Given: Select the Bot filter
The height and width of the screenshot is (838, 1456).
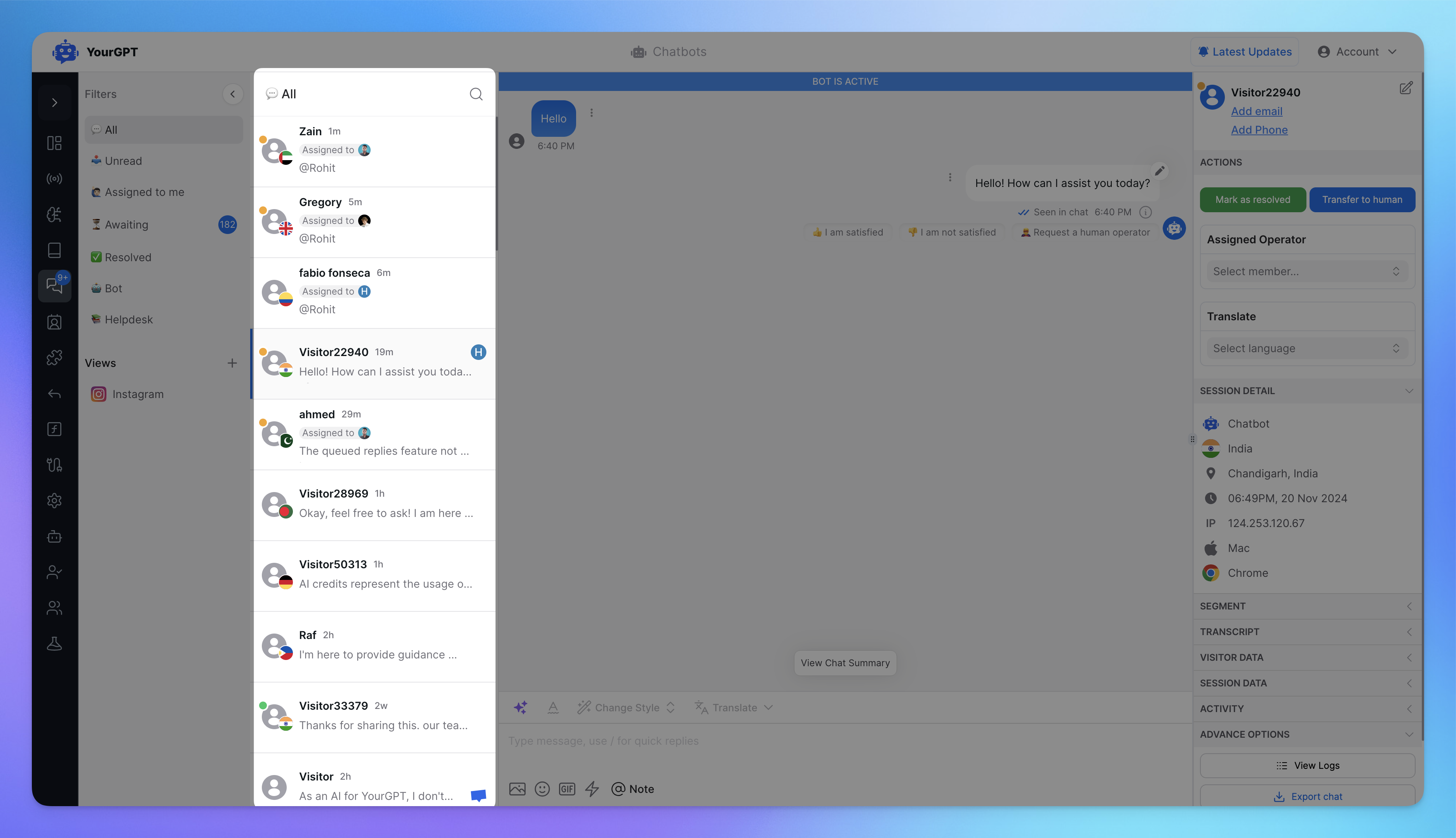Looking at the screenshot, I should click(x=164, y=288).
